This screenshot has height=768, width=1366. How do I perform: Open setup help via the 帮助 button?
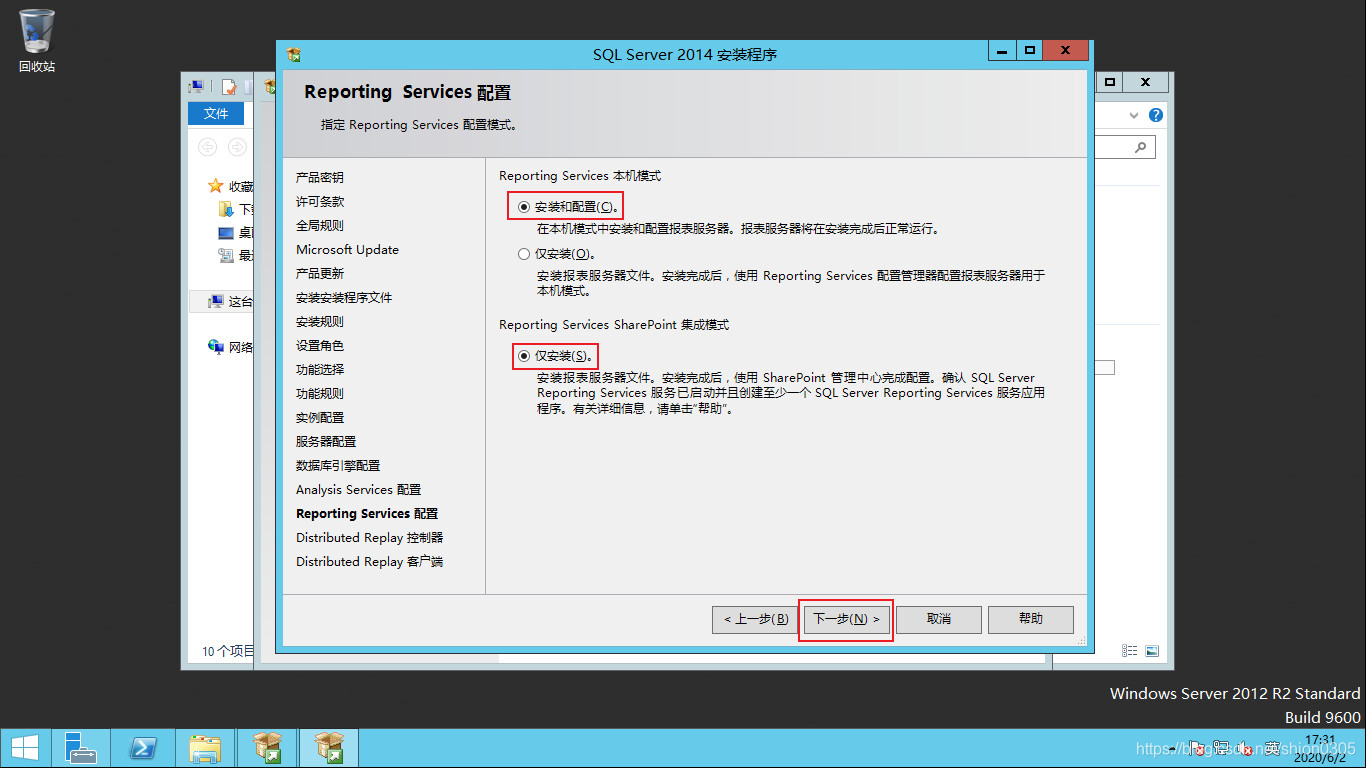point(1031,619)
